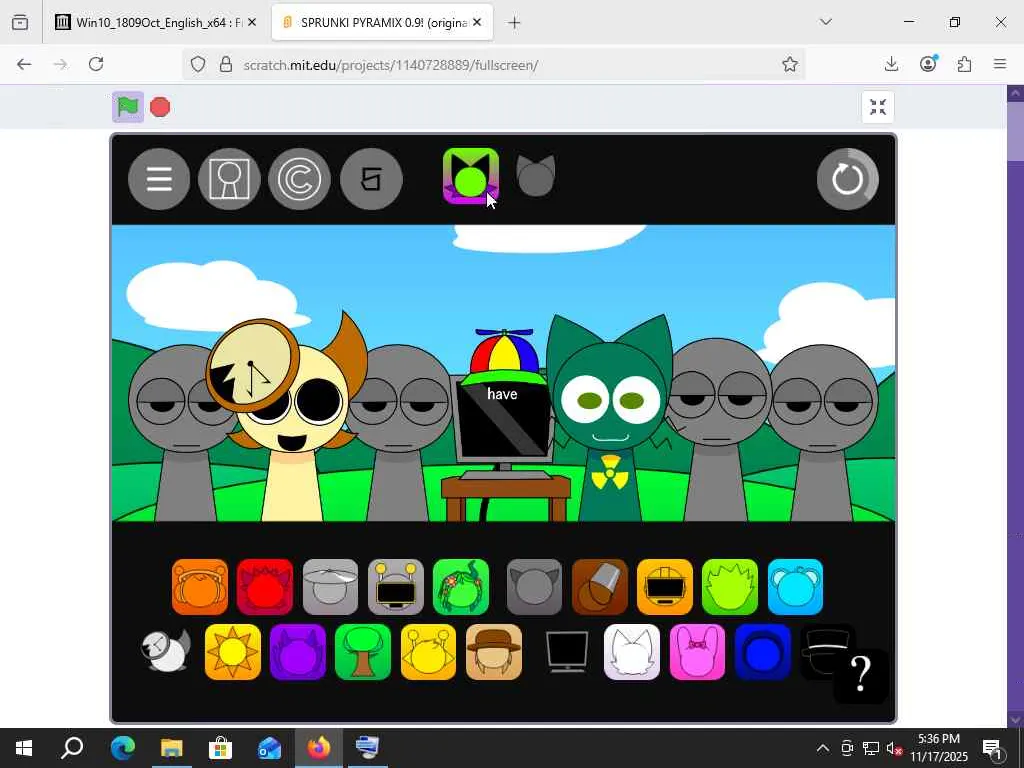This screenshot has width=1024, height=768.
Task: Close the SPRUNKI PYRAMIX tab
Action: click(x=477, y=23)
